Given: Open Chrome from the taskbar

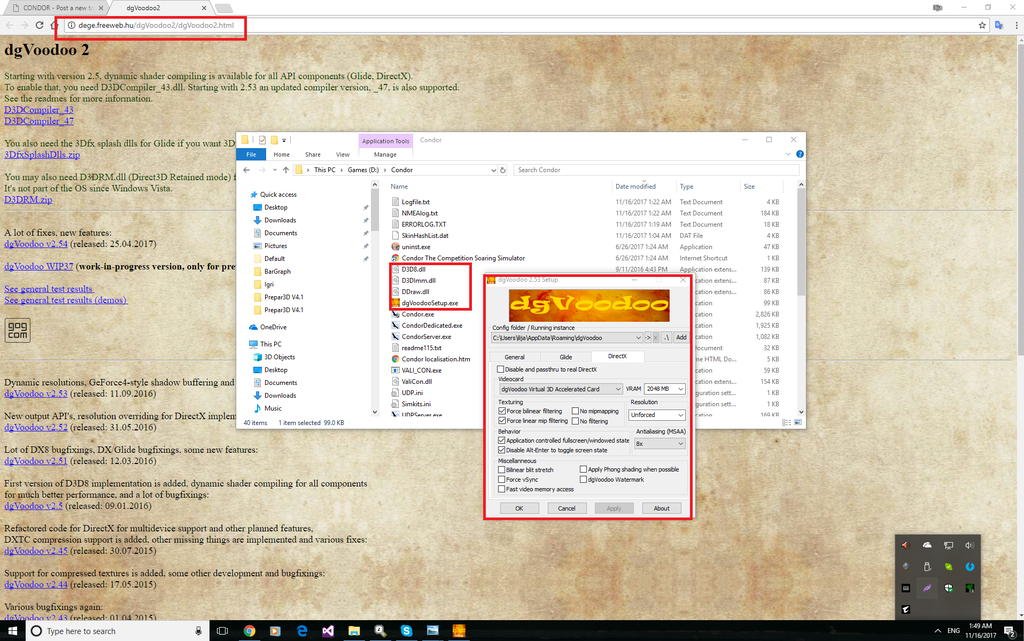Looking at the screenshot, I should point(249,631).
